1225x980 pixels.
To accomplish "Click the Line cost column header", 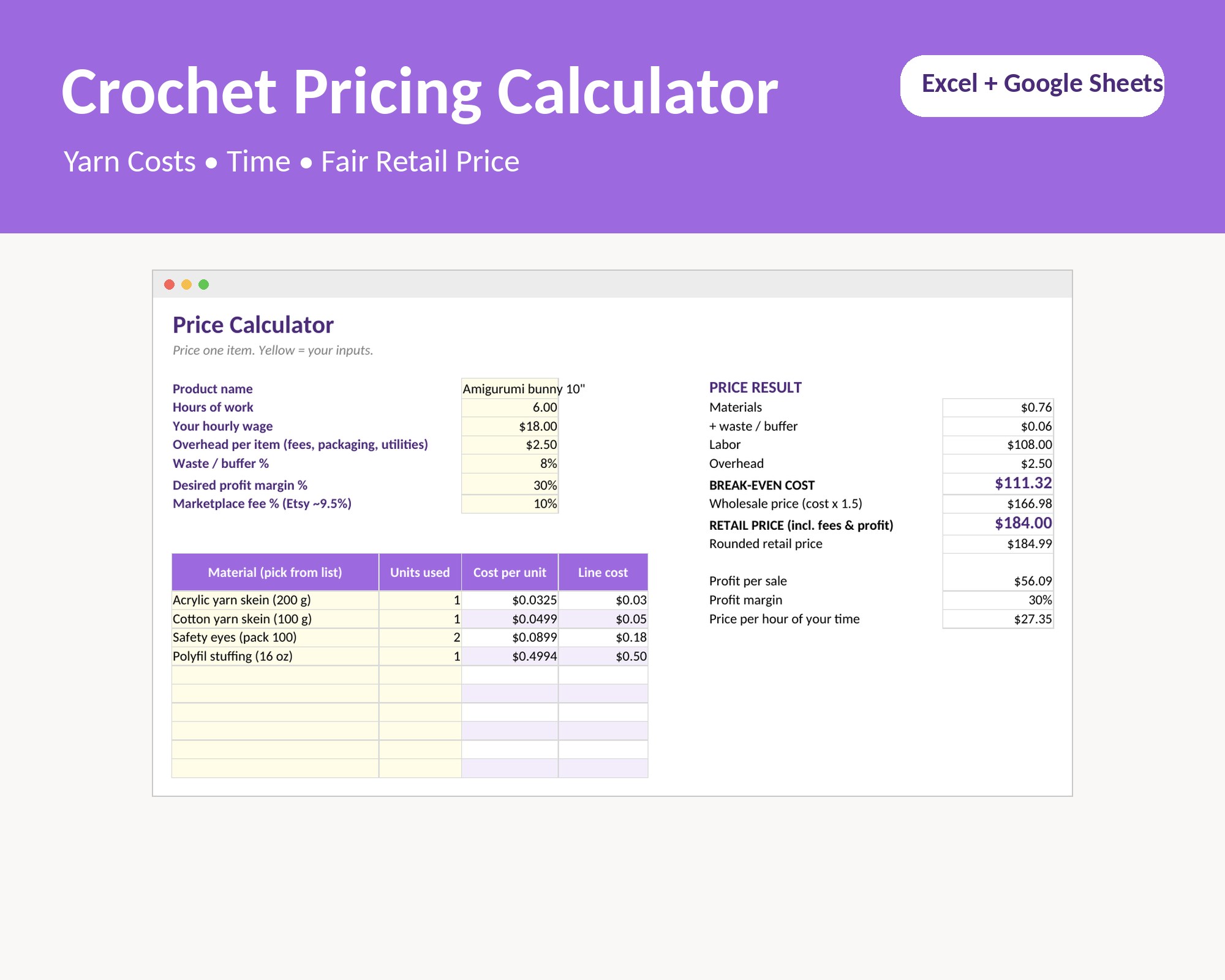I will click(x=603, y=572).
